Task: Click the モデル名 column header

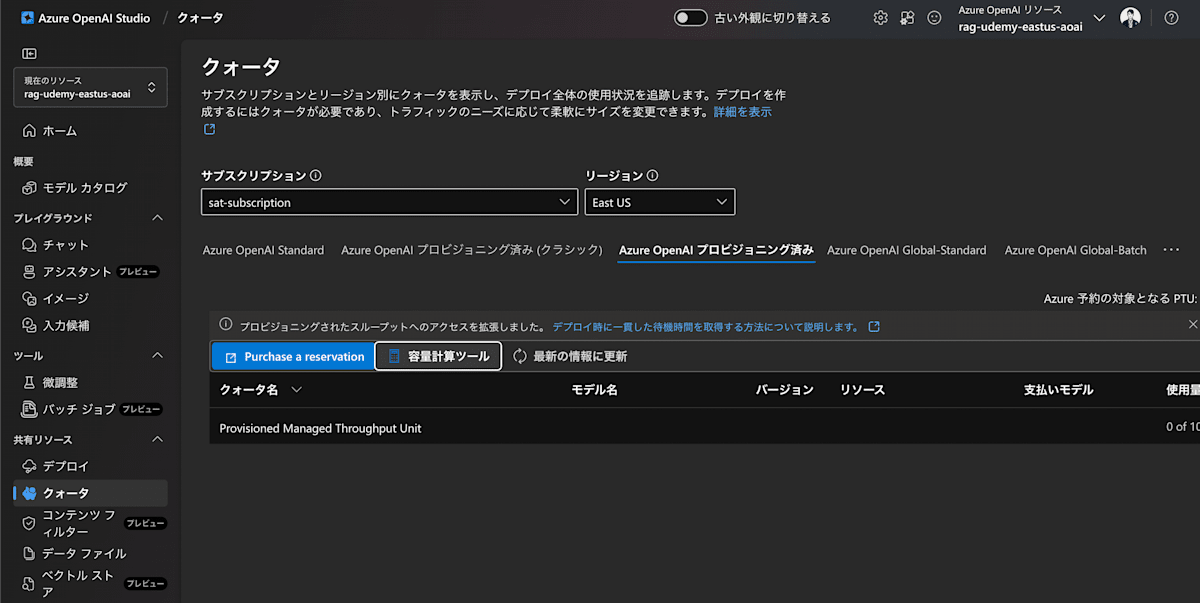Action: pyautogui.click(x=594, y=390)
